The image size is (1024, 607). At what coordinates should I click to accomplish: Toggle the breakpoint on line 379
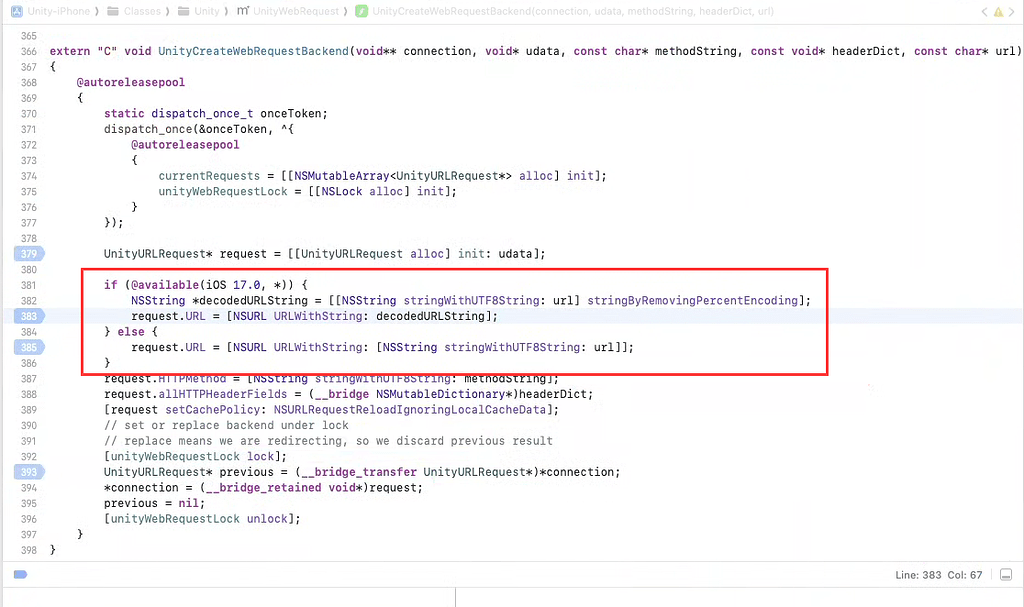(x=27, y=253)
